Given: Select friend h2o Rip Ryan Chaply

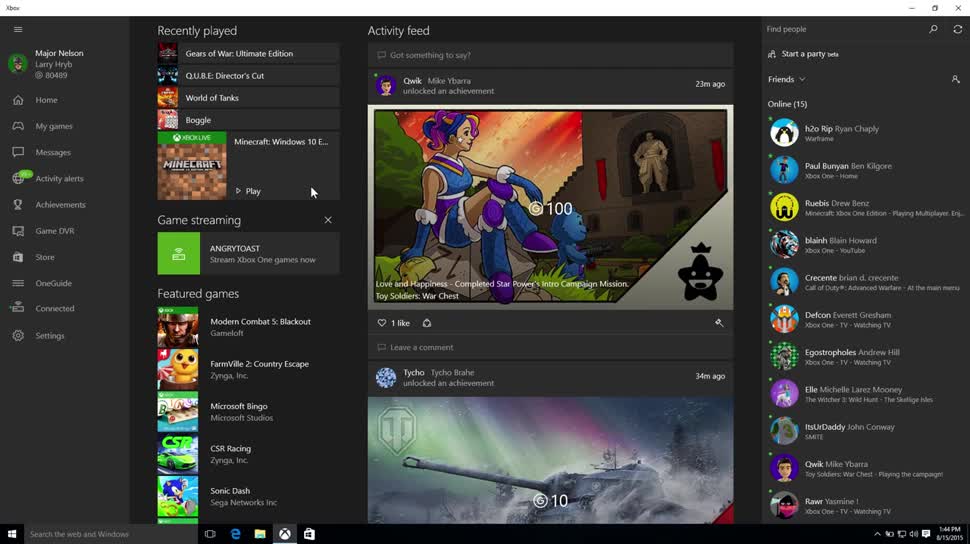Looking at the screenshot, I should coord(865,133).
